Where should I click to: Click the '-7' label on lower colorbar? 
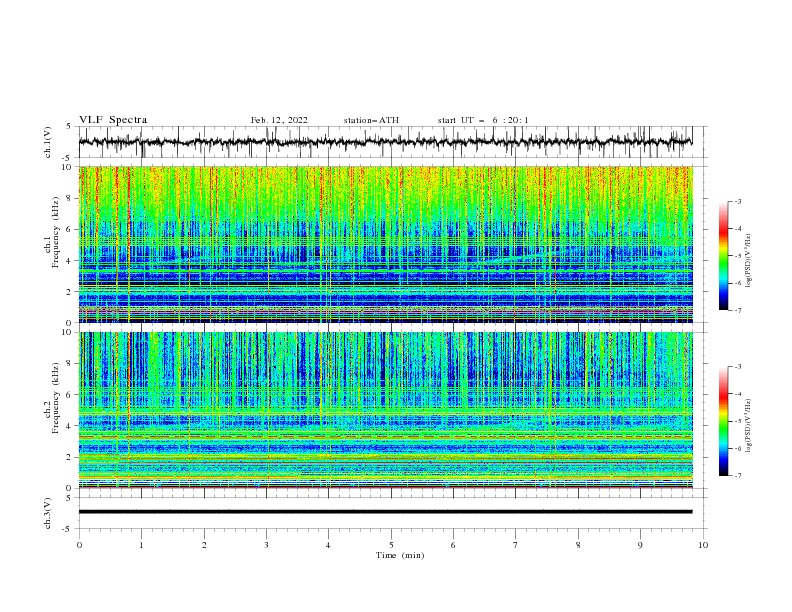click(738, 476)
